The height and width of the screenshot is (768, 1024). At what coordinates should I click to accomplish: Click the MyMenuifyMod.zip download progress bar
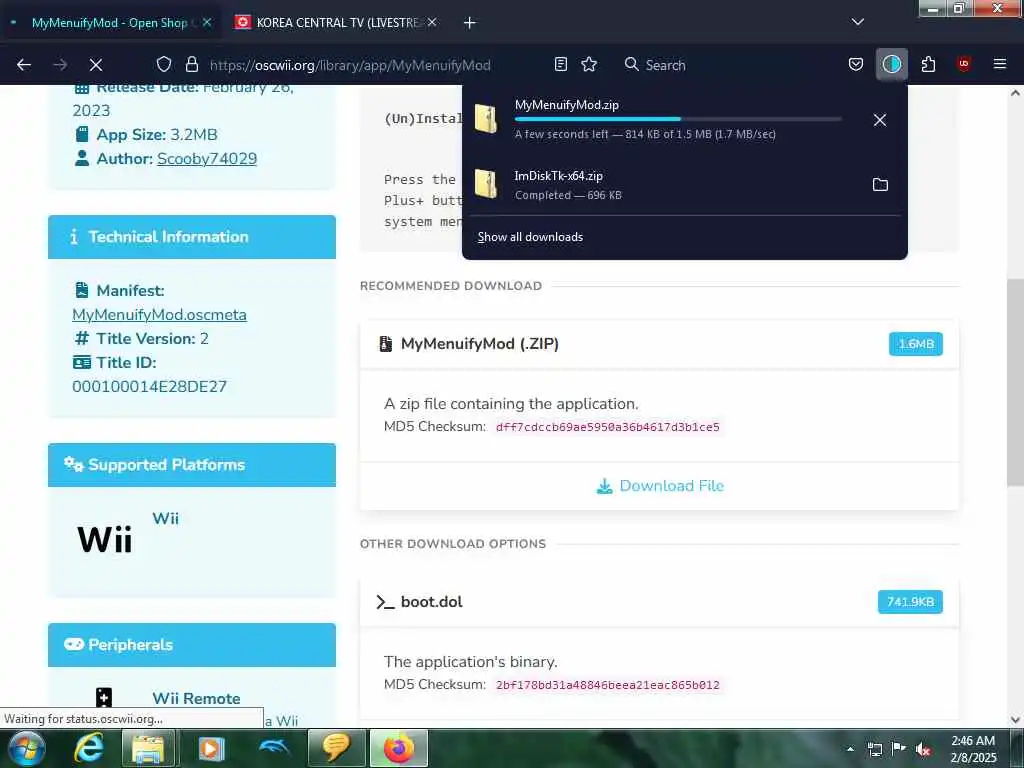point(678,119)
